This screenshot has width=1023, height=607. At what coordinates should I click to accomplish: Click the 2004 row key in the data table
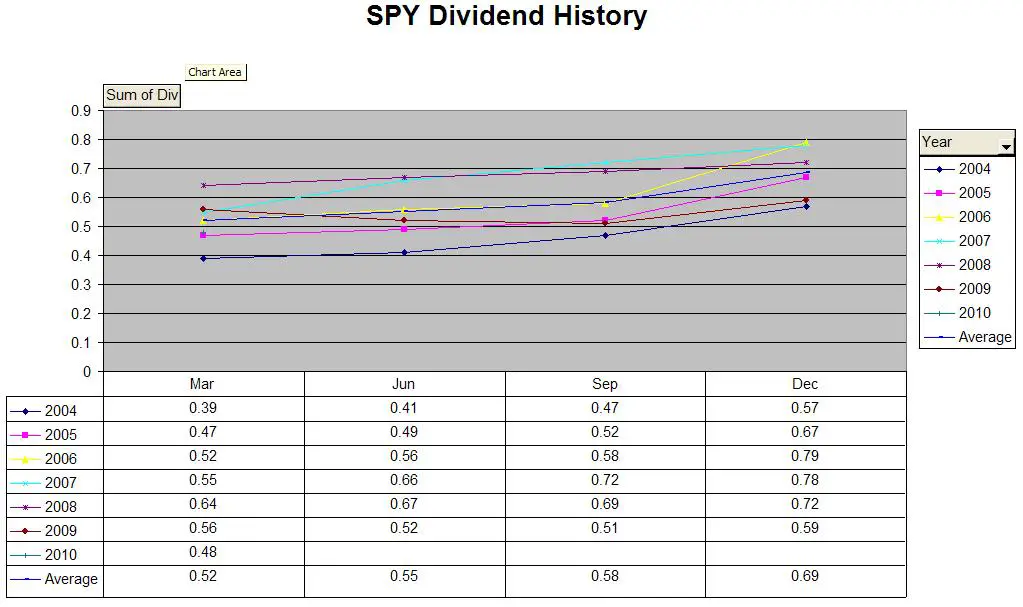(x=55, y=411)
